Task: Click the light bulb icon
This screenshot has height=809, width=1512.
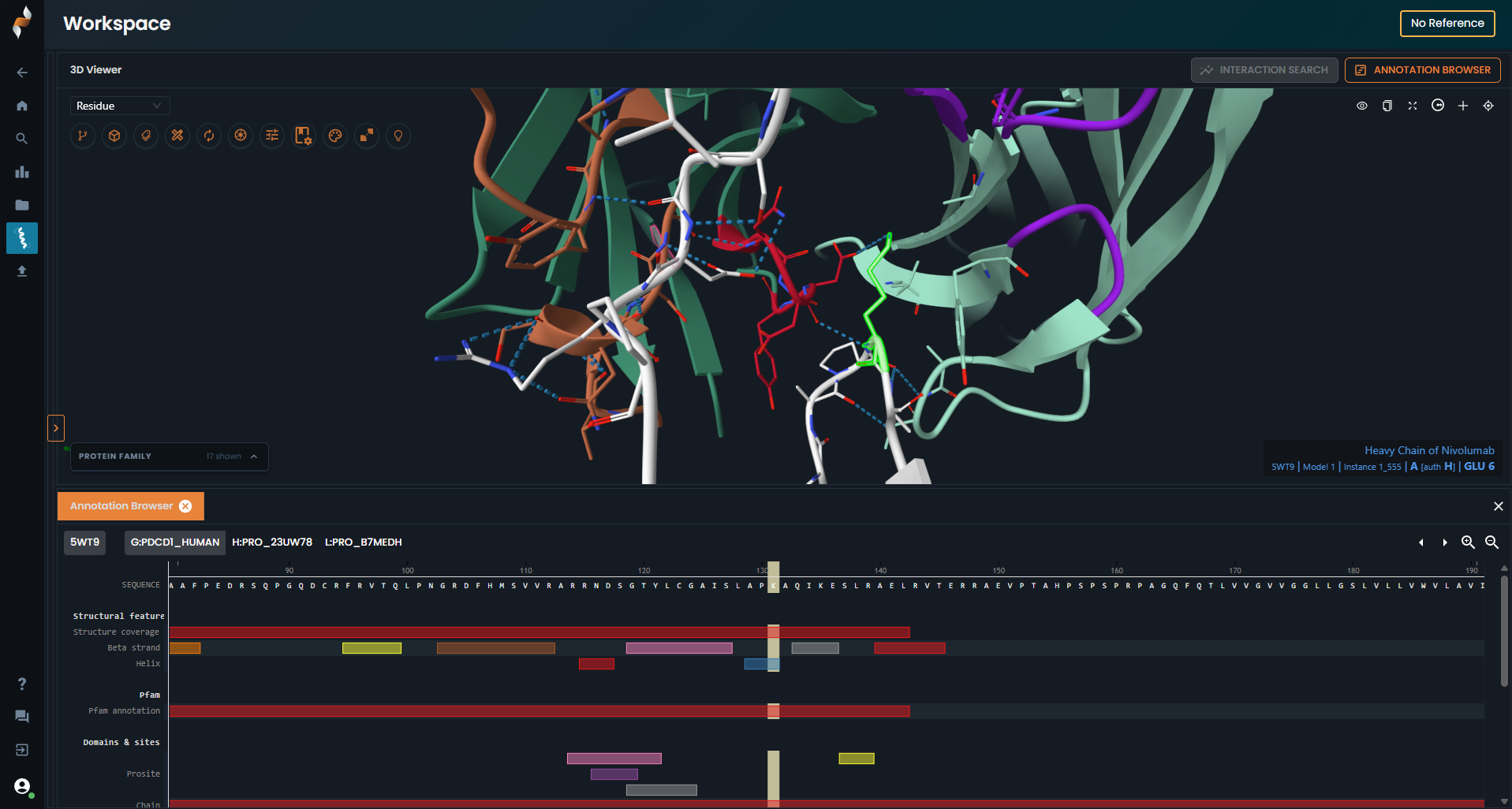Action: (x=398, y=136)
